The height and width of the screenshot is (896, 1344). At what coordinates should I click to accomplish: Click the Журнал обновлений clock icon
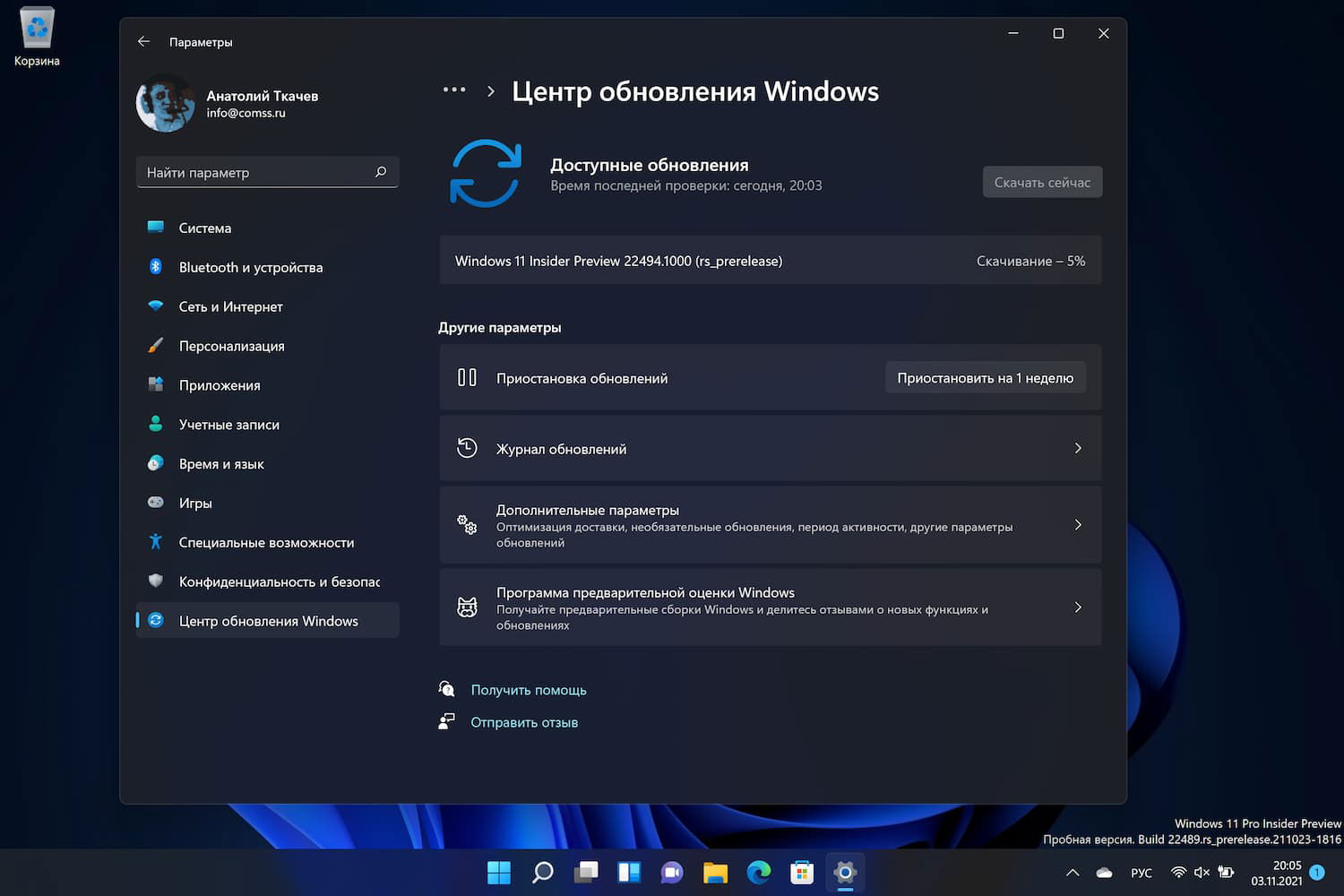[x=467, y=448]
